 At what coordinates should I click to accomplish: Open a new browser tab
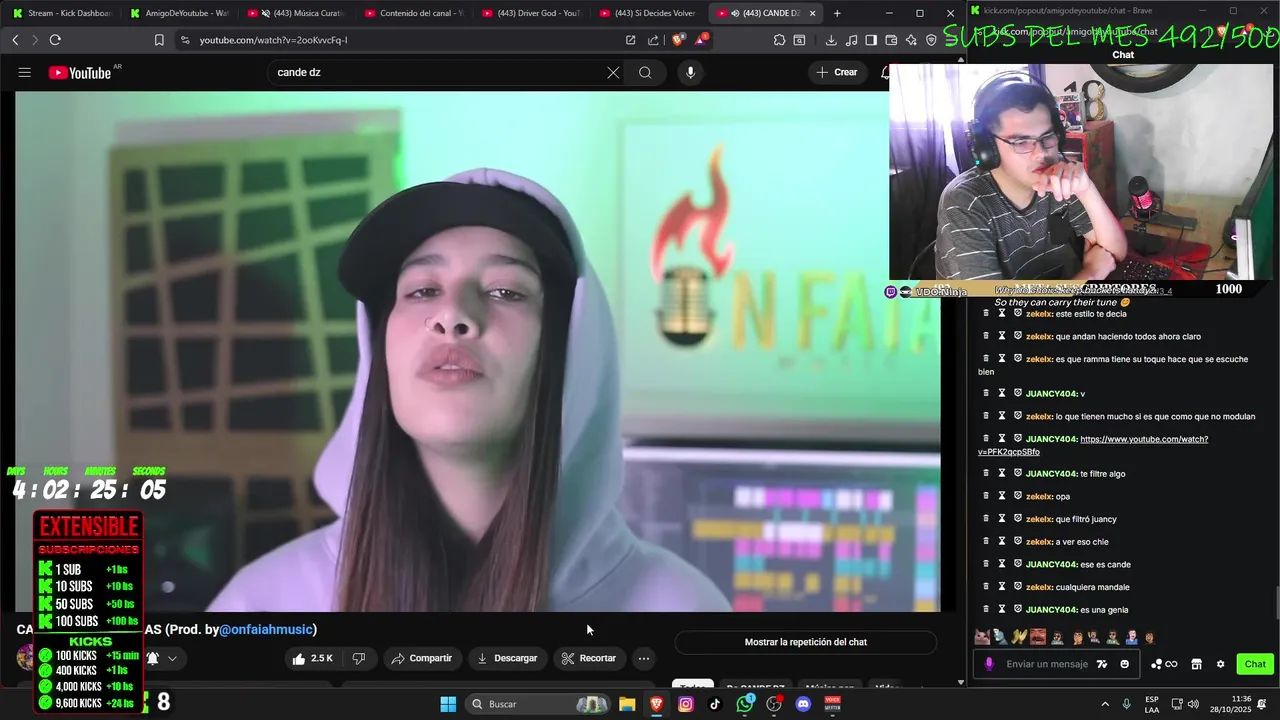coord(837,13)
